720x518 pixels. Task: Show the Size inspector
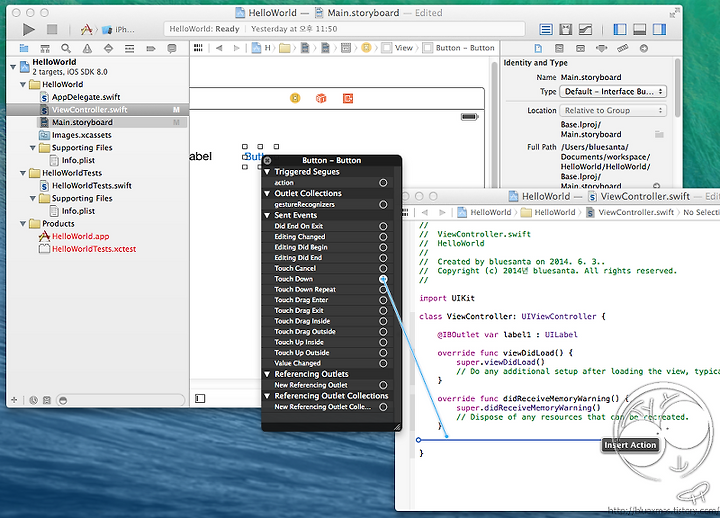(x=623, y=48)
